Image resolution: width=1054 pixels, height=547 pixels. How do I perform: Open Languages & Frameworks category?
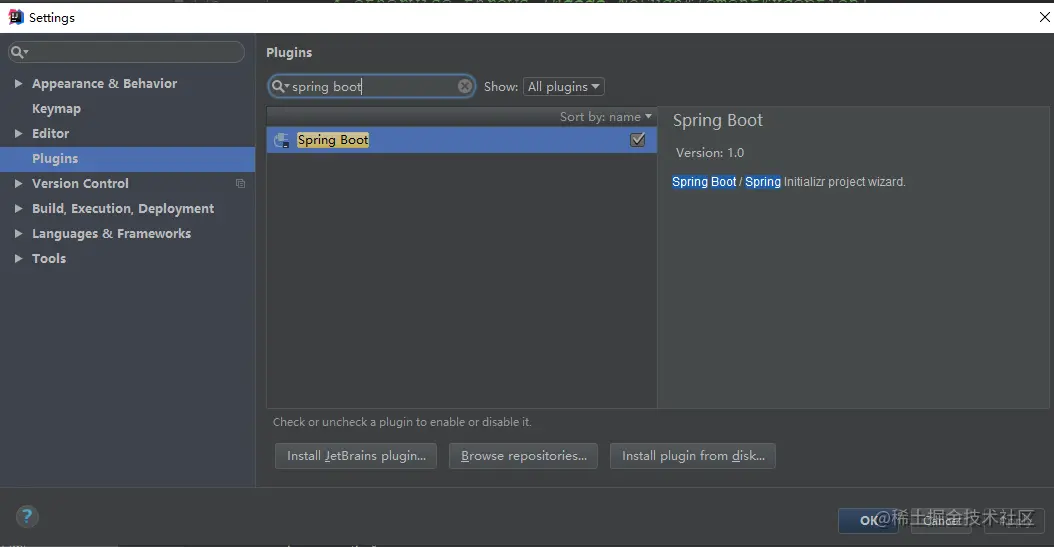112,234
